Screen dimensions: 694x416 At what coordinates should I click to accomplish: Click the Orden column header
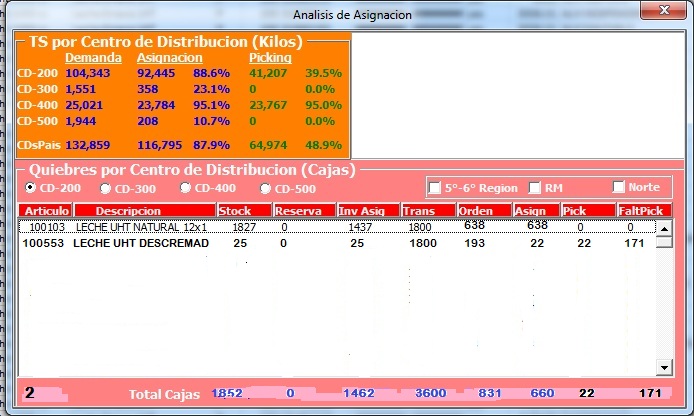[x=484, y=211]
